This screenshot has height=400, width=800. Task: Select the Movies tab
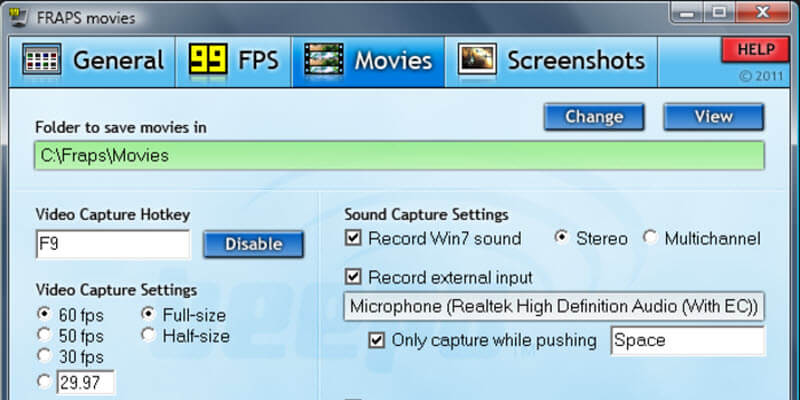click(x=369, y=61)
